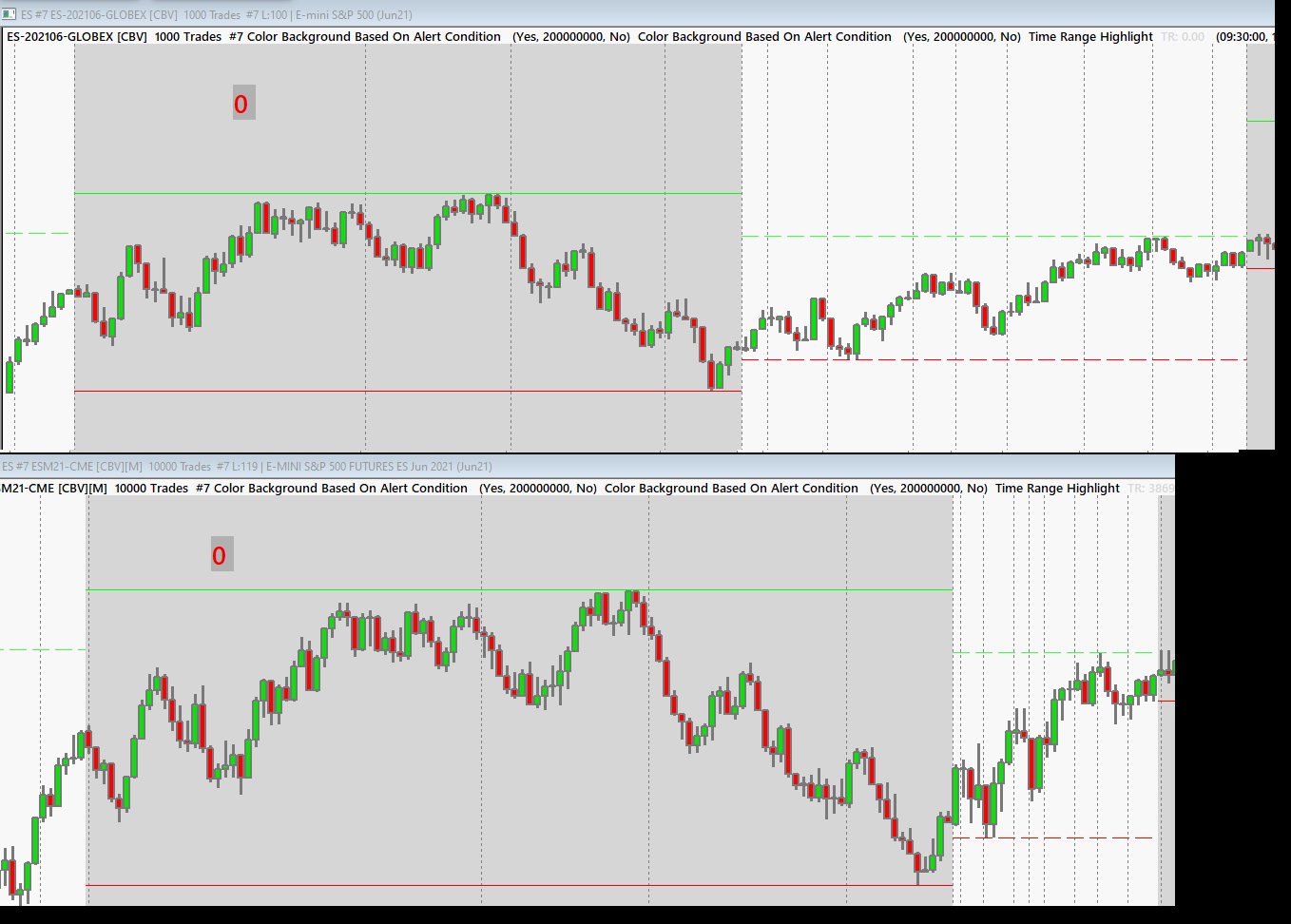Click '#7 Color Background Based On Alert Condition' in the bottom chart header

click(x=332, y=489)
